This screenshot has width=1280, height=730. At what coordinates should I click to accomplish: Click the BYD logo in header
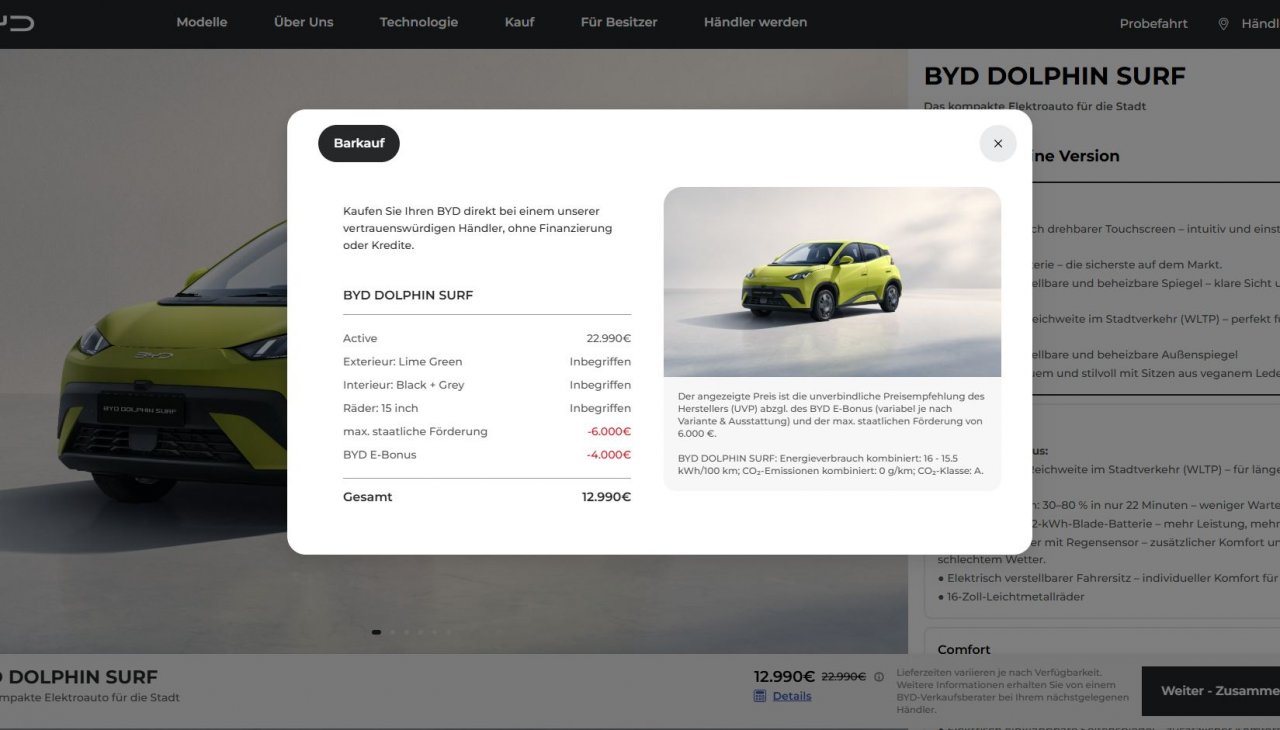pyautogui.click(x=16, y=23)
